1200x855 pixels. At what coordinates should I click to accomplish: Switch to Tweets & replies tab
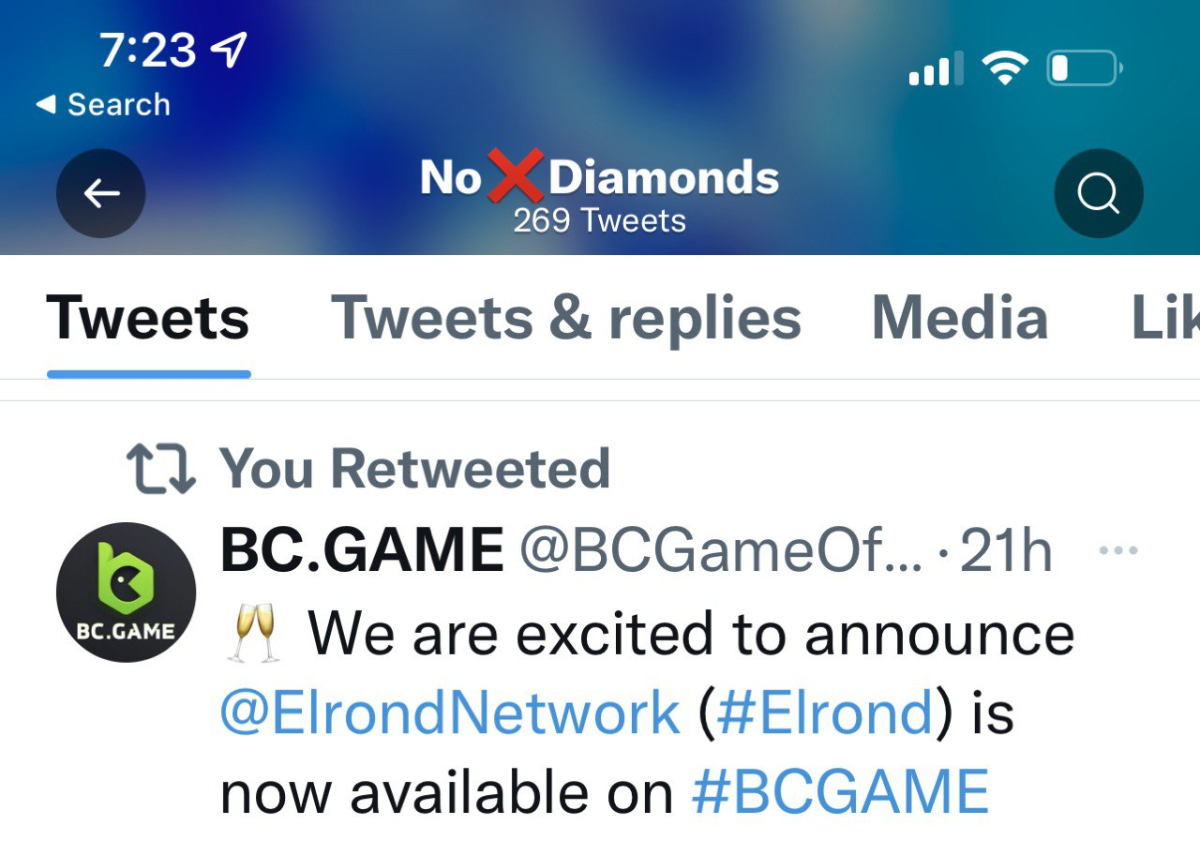(566, 319)
